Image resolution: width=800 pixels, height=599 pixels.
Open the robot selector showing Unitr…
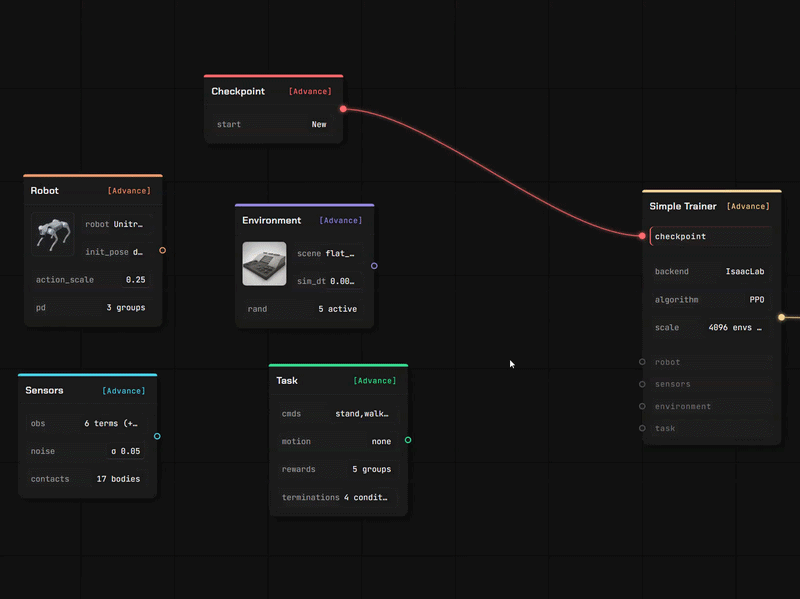click(x=117, y=224)
